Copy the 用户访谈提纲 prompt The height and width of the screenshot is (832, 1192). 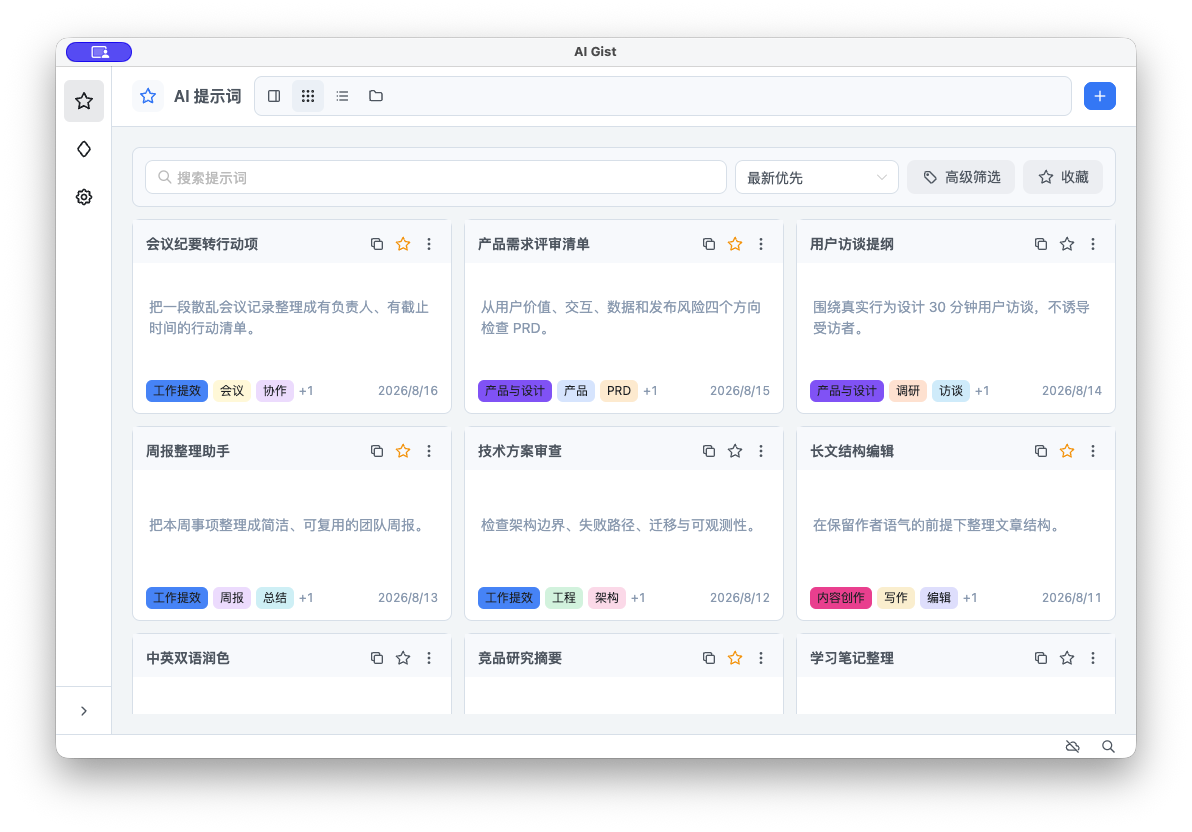tap(1041, 244)
